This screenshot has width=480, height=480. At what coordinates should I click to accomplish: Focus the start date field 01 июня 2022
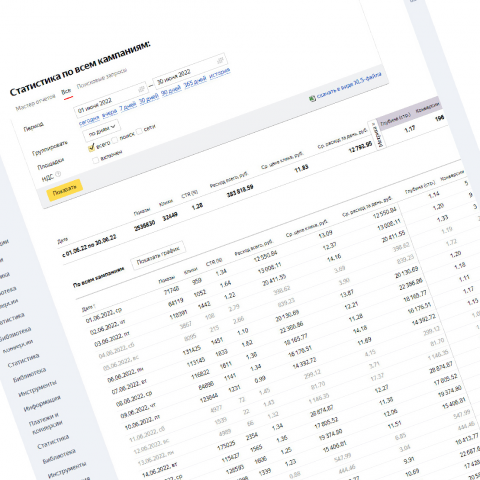[110, 100]
